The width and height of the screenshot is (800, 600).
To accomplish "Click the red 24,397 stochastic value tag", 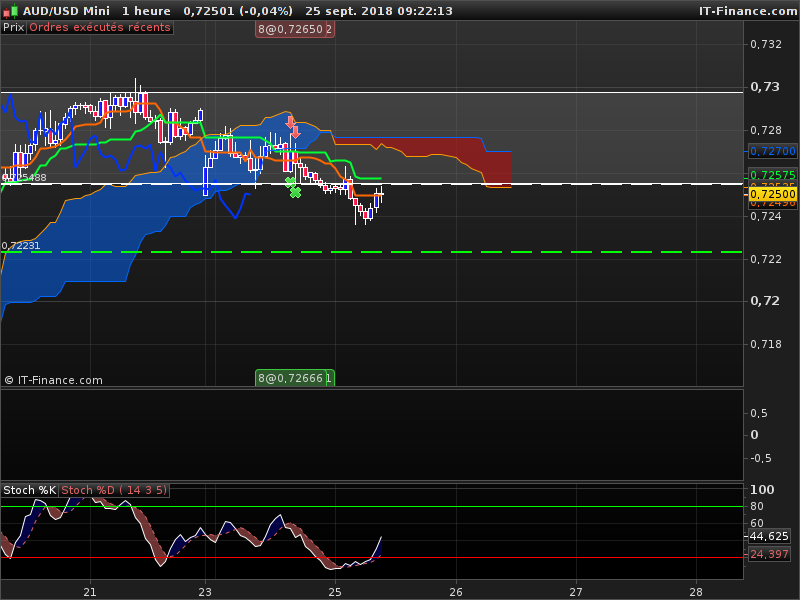I will point(769,554).
